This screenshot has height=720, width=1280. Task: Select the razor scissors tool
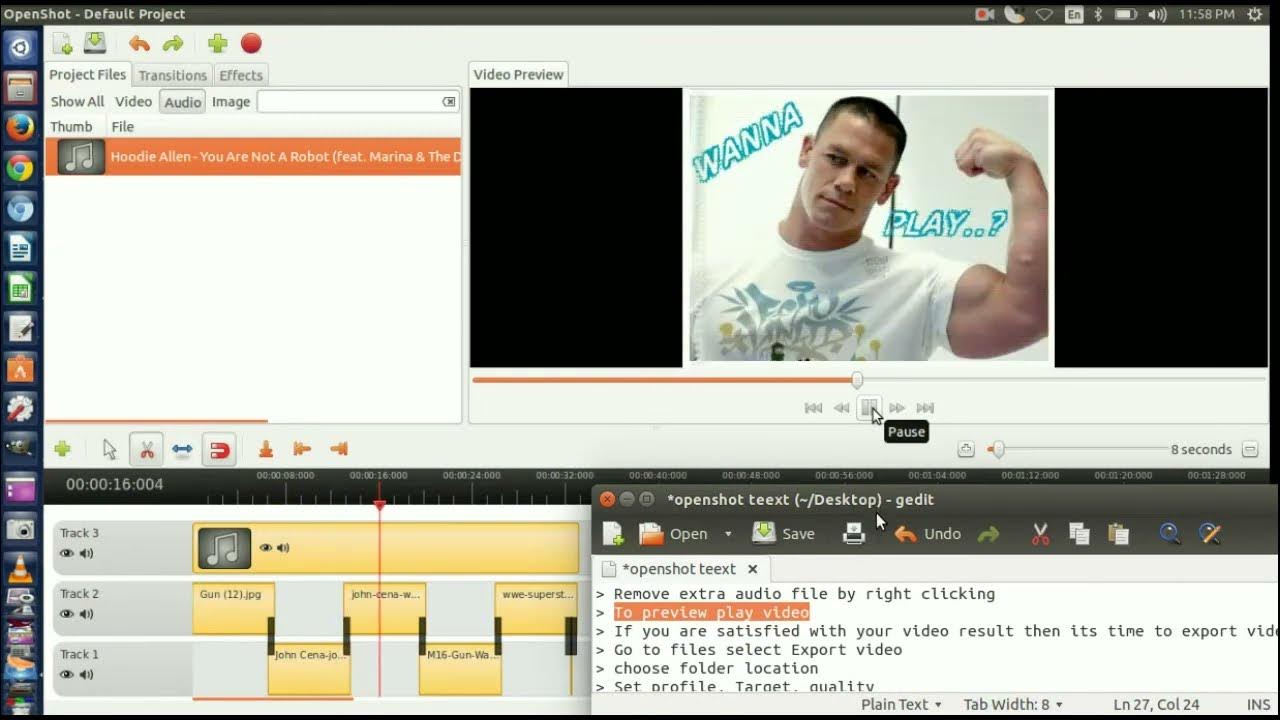[147, 450]
